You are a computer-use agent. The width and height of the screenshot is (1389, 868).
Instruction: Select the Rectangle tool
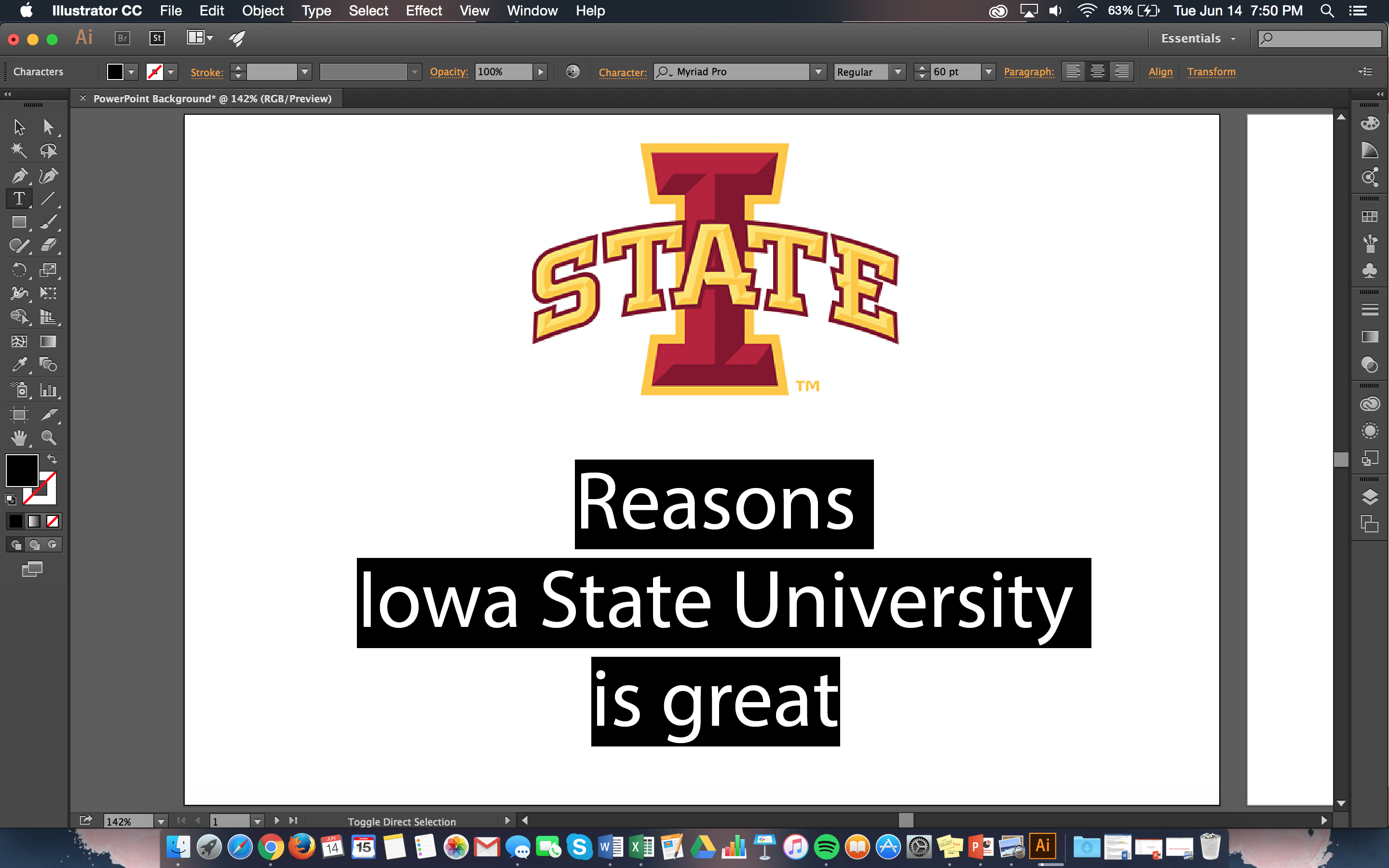coord(19,222)
